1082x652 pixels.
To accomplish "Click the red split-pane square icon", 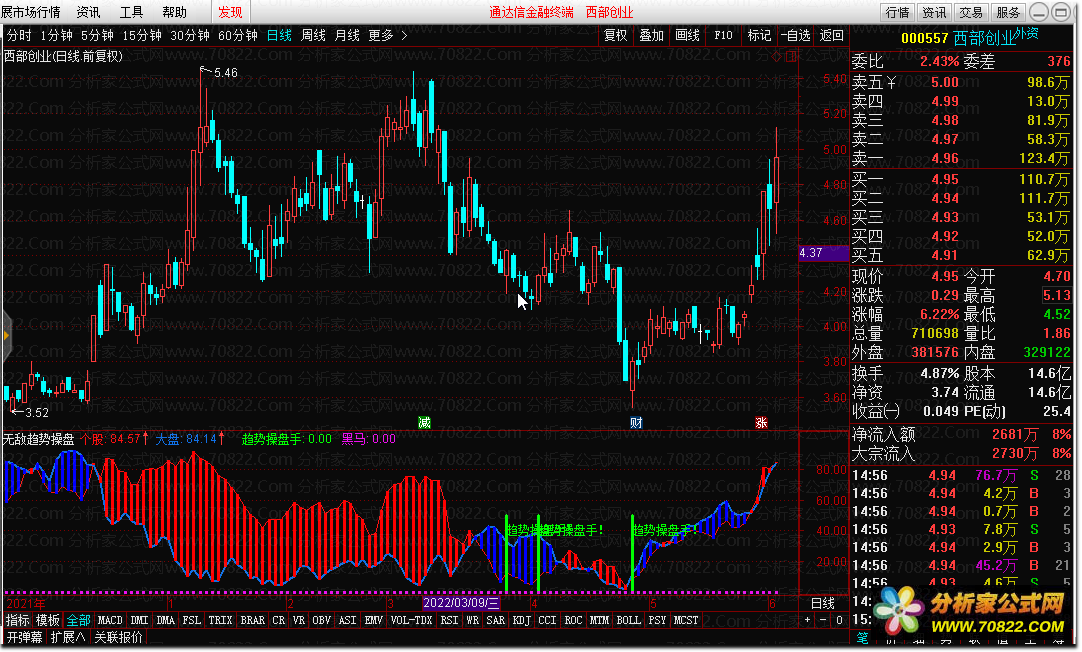I will 791,57.
